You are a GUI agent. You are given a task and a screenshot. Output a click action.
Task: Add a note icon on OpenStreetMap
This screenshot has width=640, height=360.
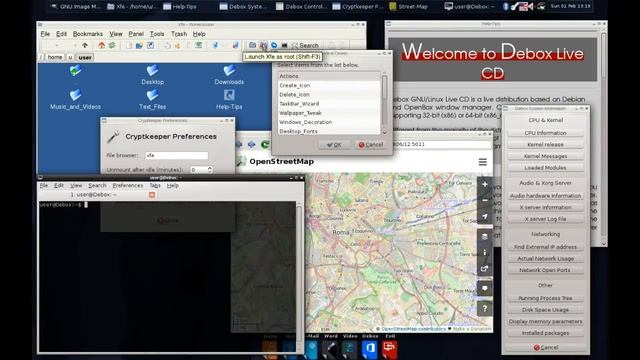[484, 288]
